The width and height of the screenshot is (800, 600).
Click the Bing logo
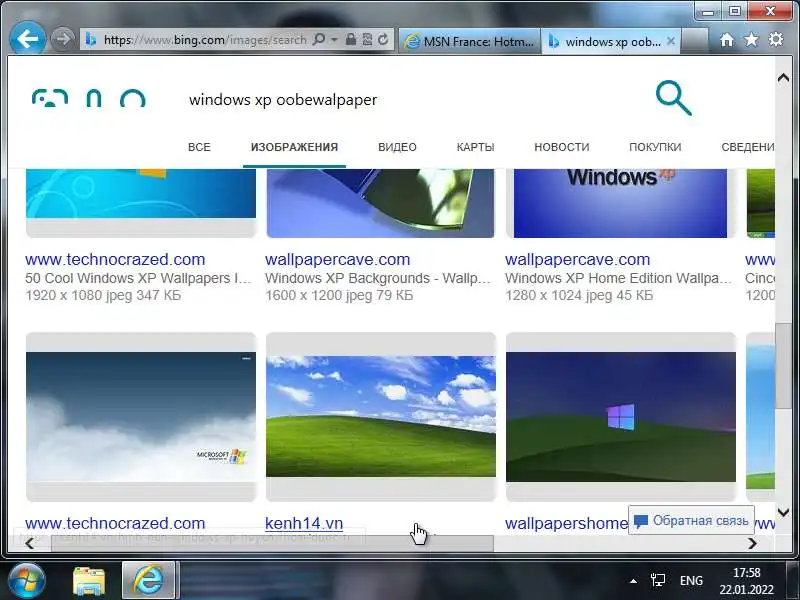pos(89,98)
